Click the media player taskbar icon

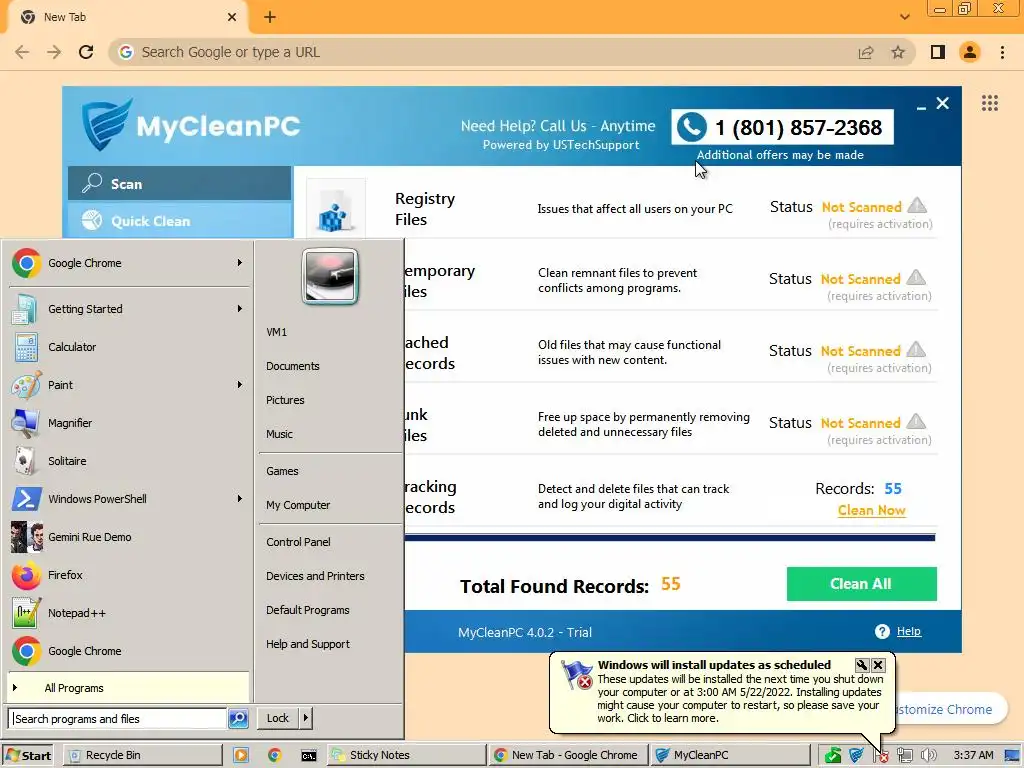click(241, 756)
